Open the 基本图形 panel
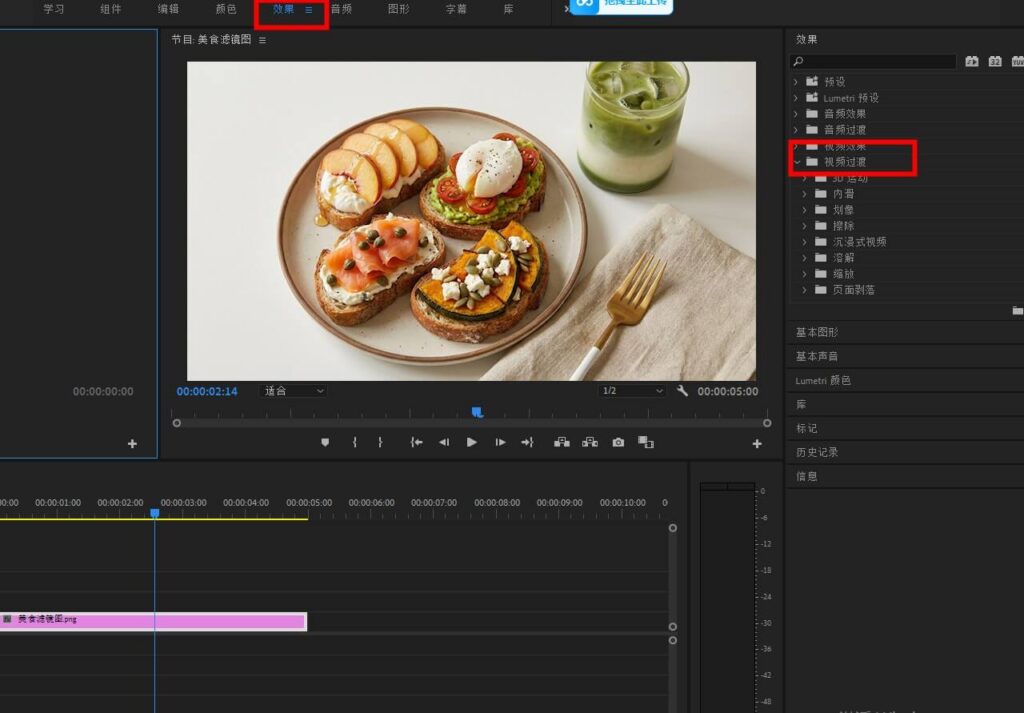This screenshot has width=1024, height=713. [817, 332]
